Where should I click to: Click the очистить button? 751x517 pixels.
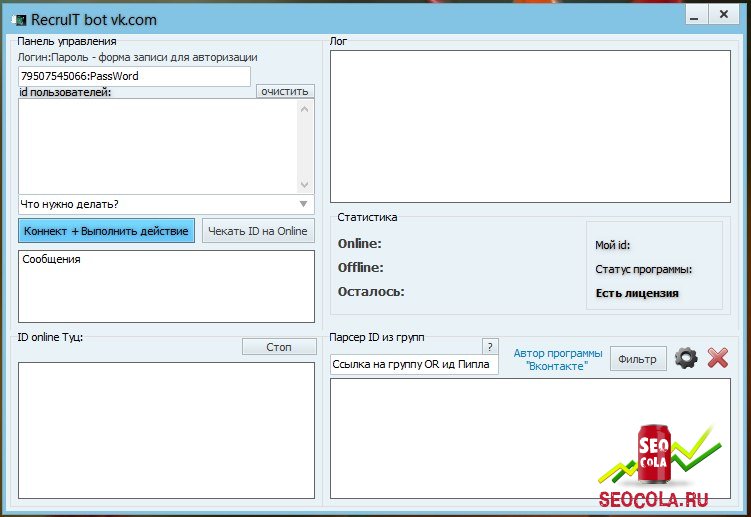285,91
